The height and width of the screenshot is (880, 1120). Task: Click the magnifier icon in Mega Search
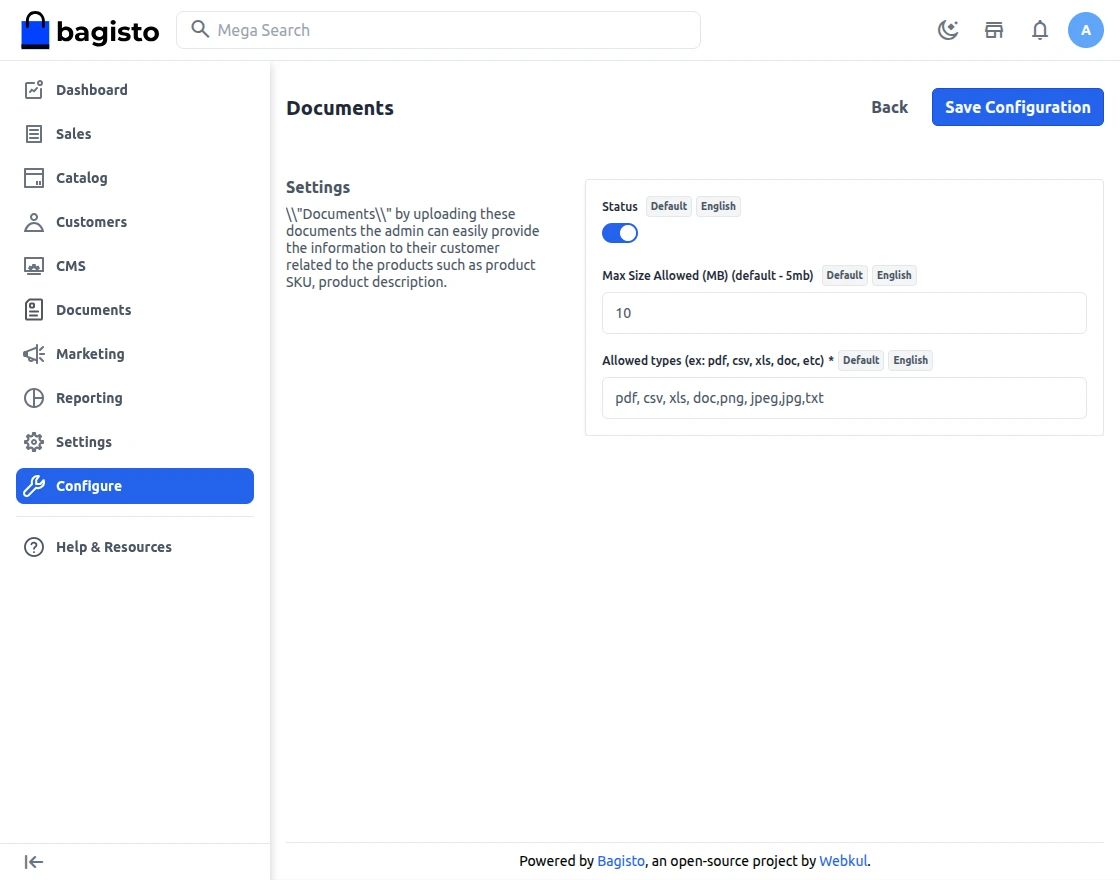coord(200,29)
